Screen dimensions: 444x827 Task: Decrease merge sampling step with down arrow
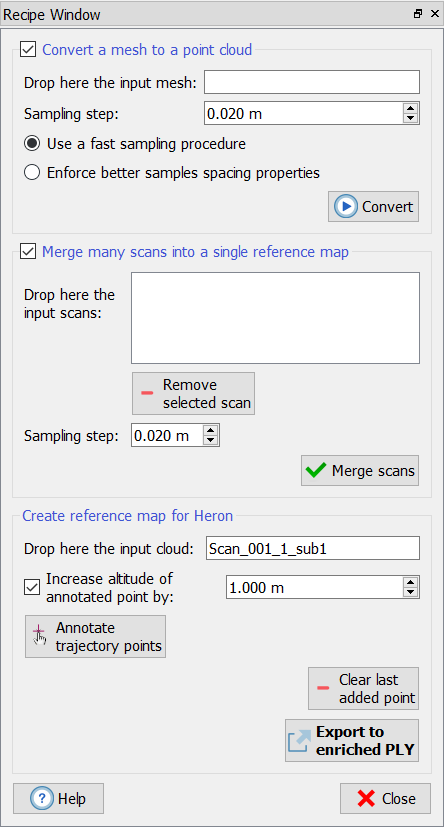[210, 440]
